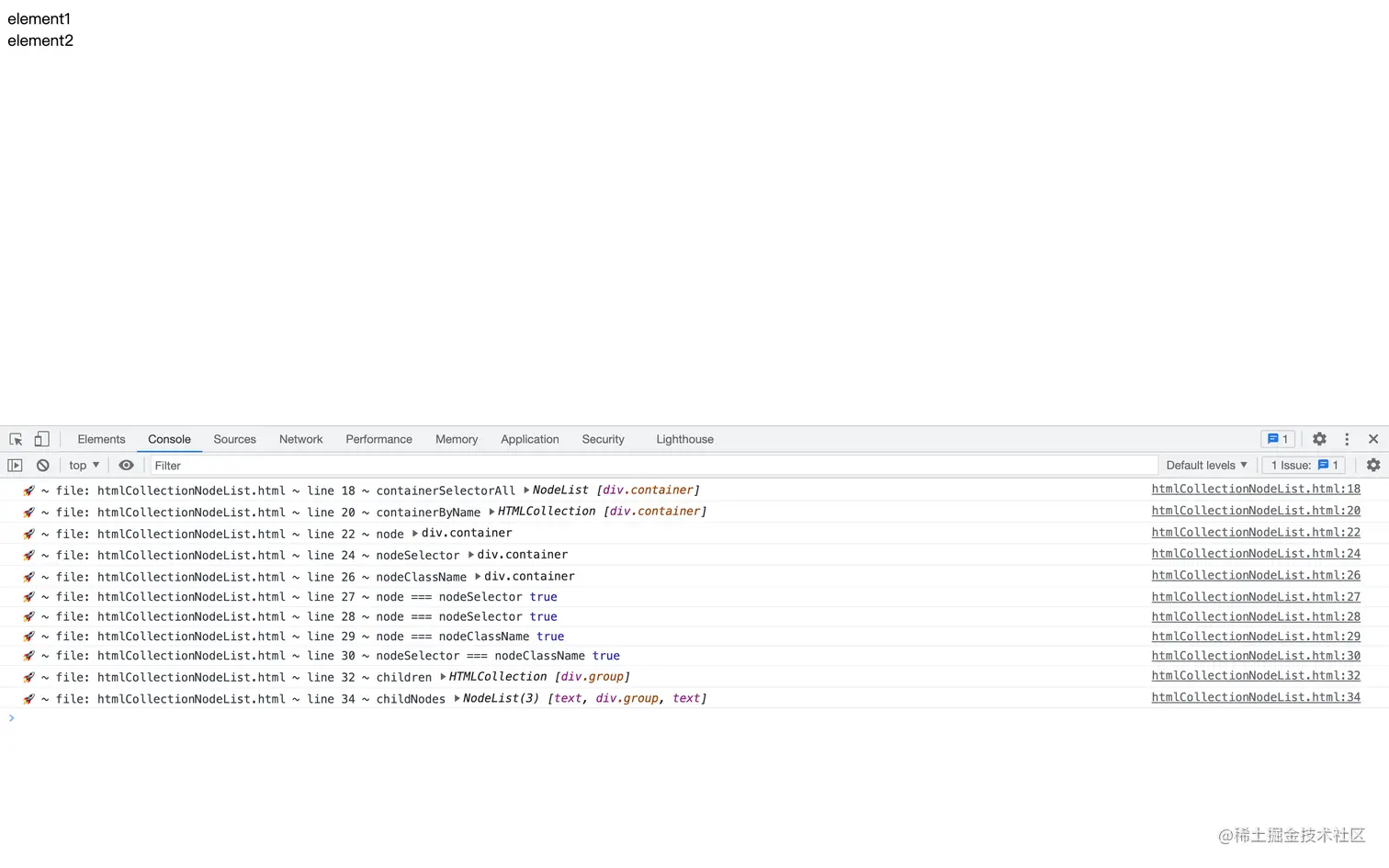1389x868 pixels.
Task: Open the Default levels dropdown
Action: coord(1206,466)
